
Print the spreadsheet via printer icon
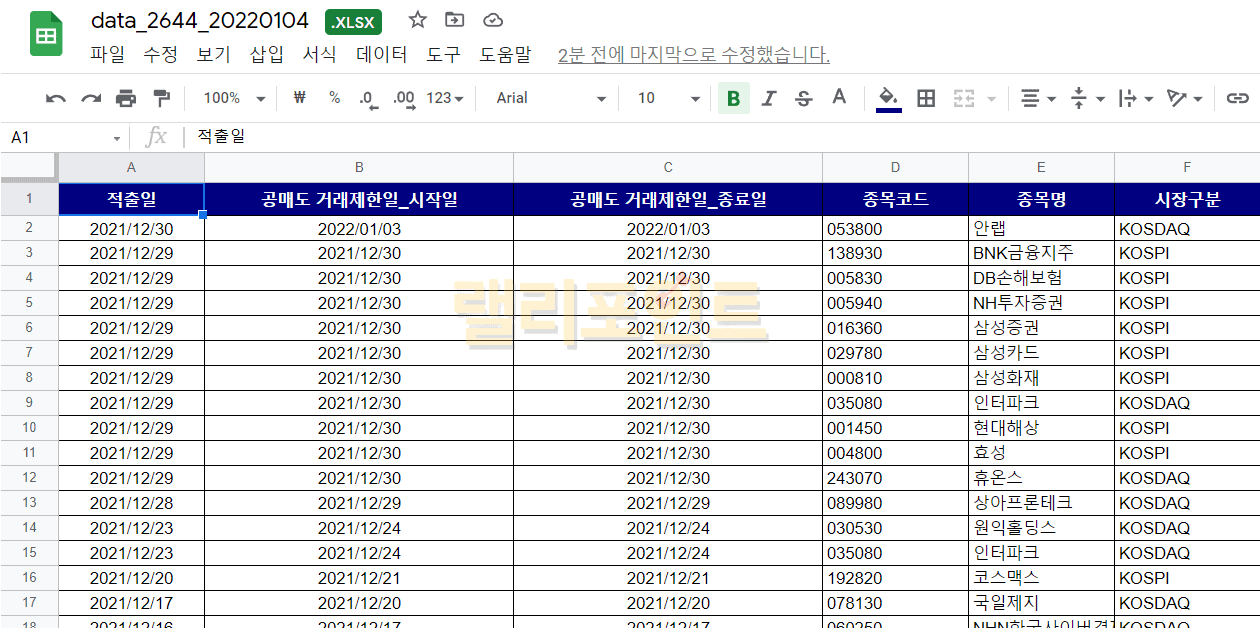(126, 98)
